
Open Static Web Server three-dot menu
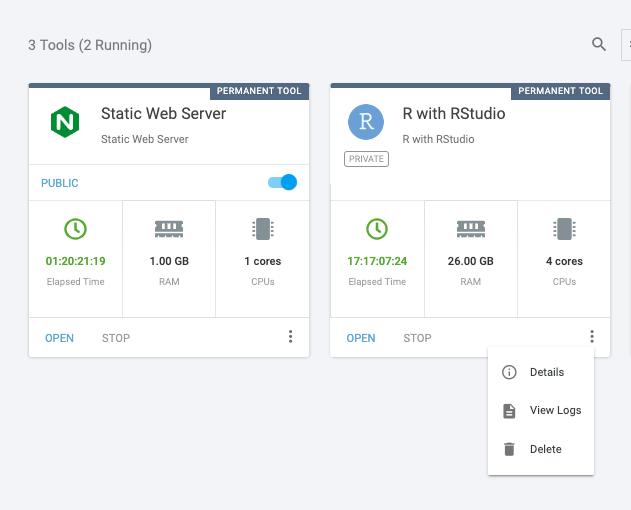click(x=291, y=337)
